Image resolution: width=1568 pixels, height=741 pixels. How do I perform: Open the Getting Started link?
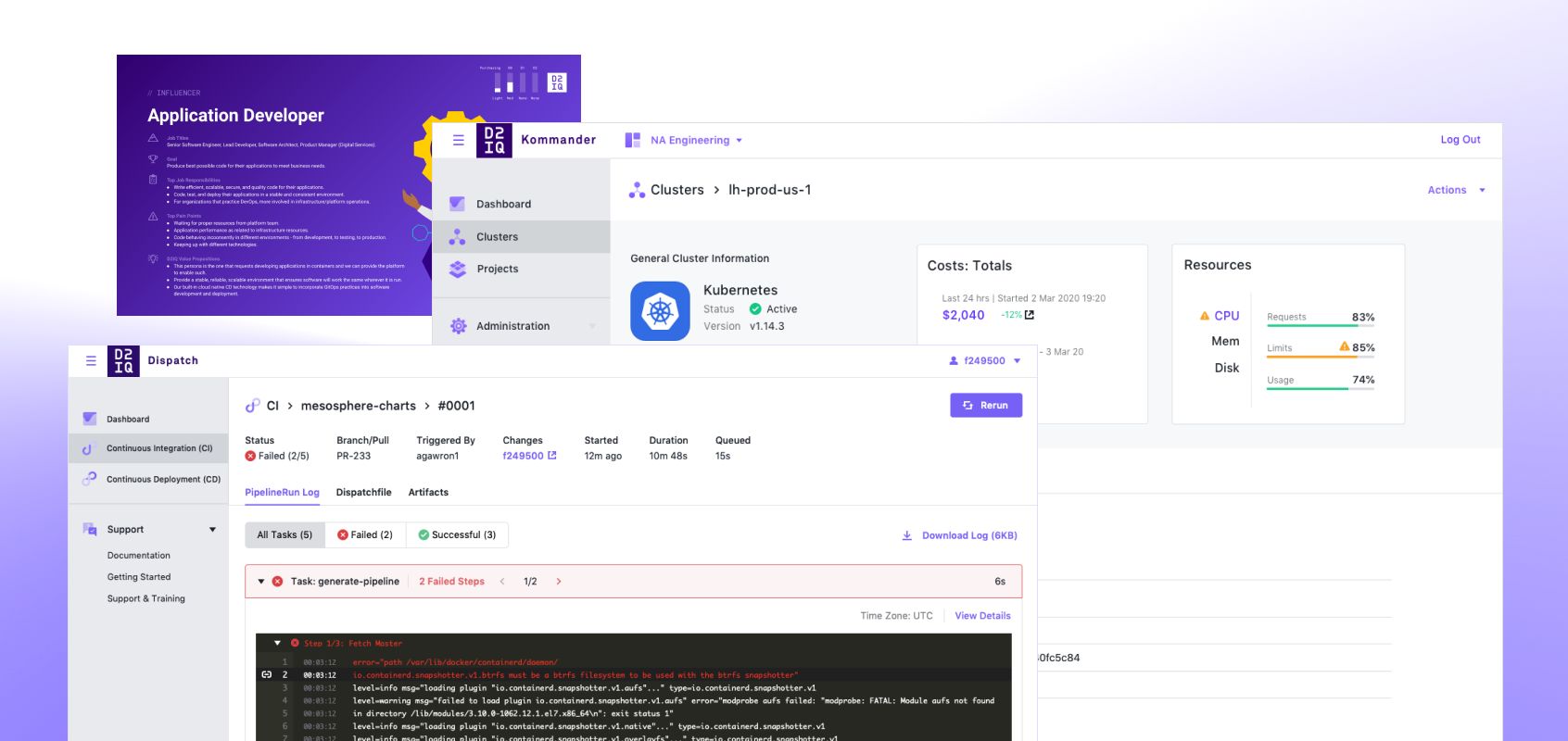pos(139,577)
